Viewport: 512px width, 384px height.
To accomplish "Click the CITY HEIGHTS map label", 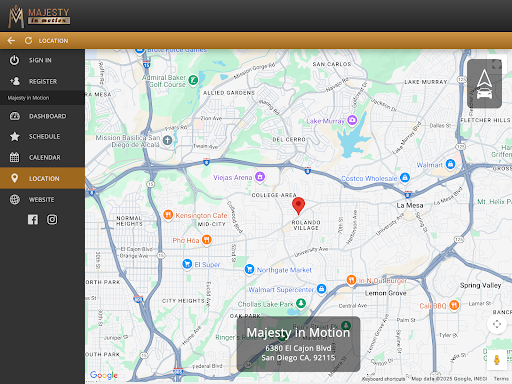I will [183, 301].
